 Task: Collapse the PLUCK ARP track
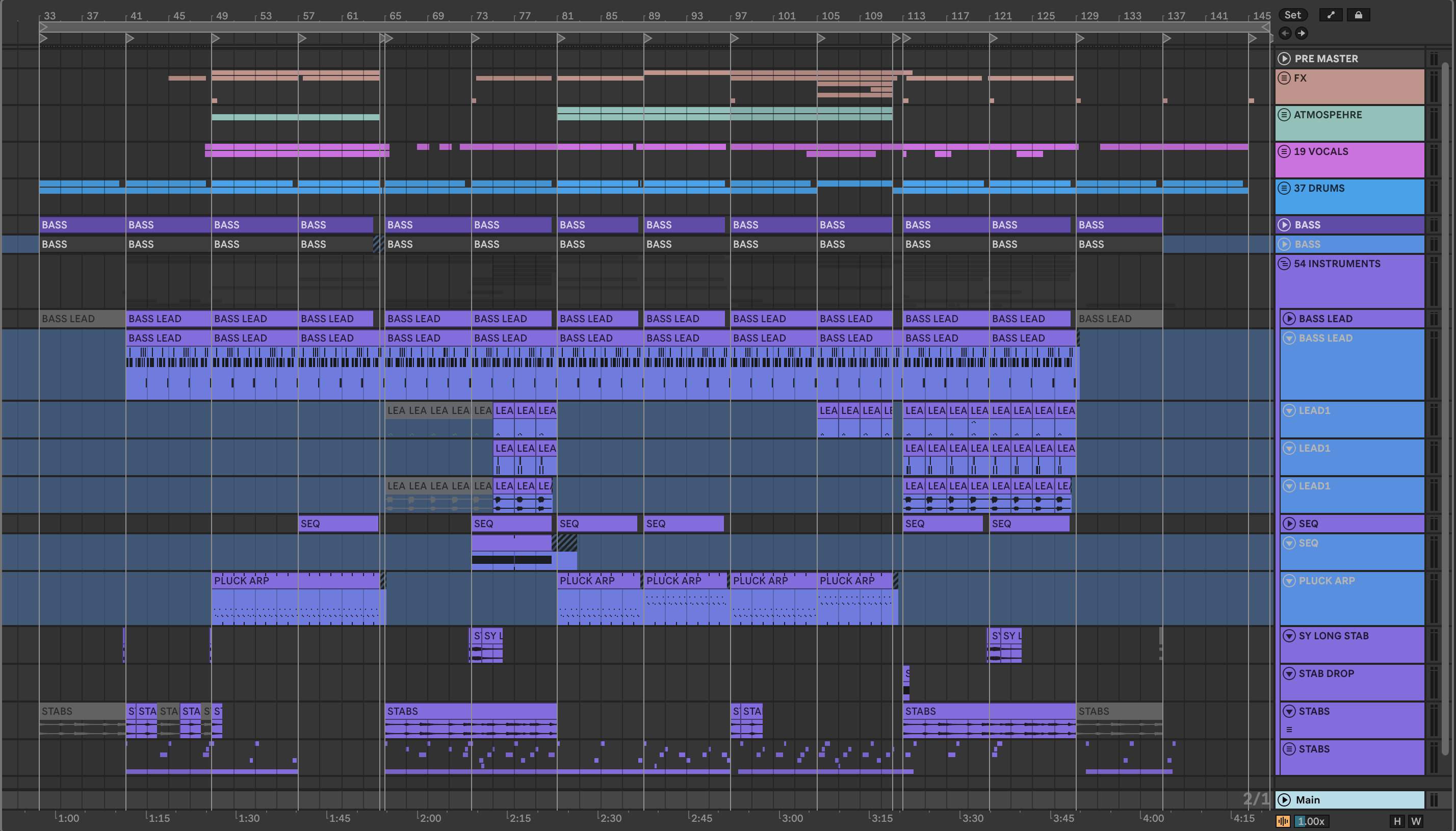pos(1289,581)
